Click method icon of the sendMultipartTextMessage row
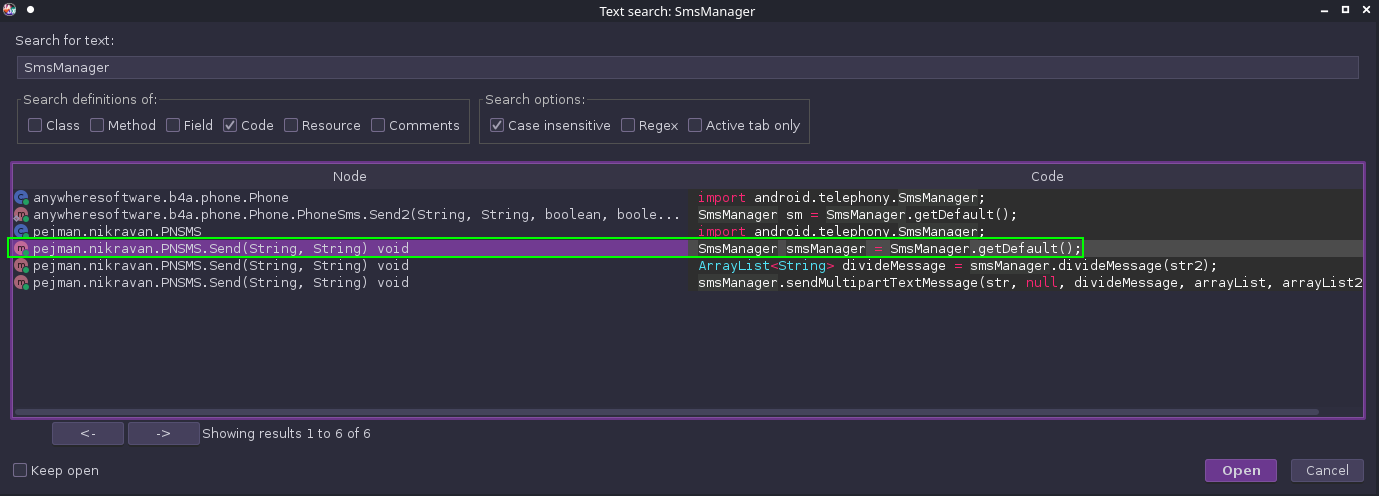1379x496 pixels. click(22, 283)
